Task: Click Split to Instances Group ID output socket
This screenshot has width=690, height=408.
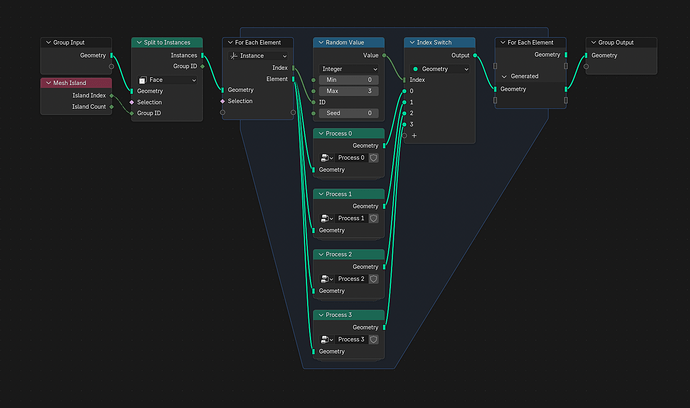Action: click(202, 66)
